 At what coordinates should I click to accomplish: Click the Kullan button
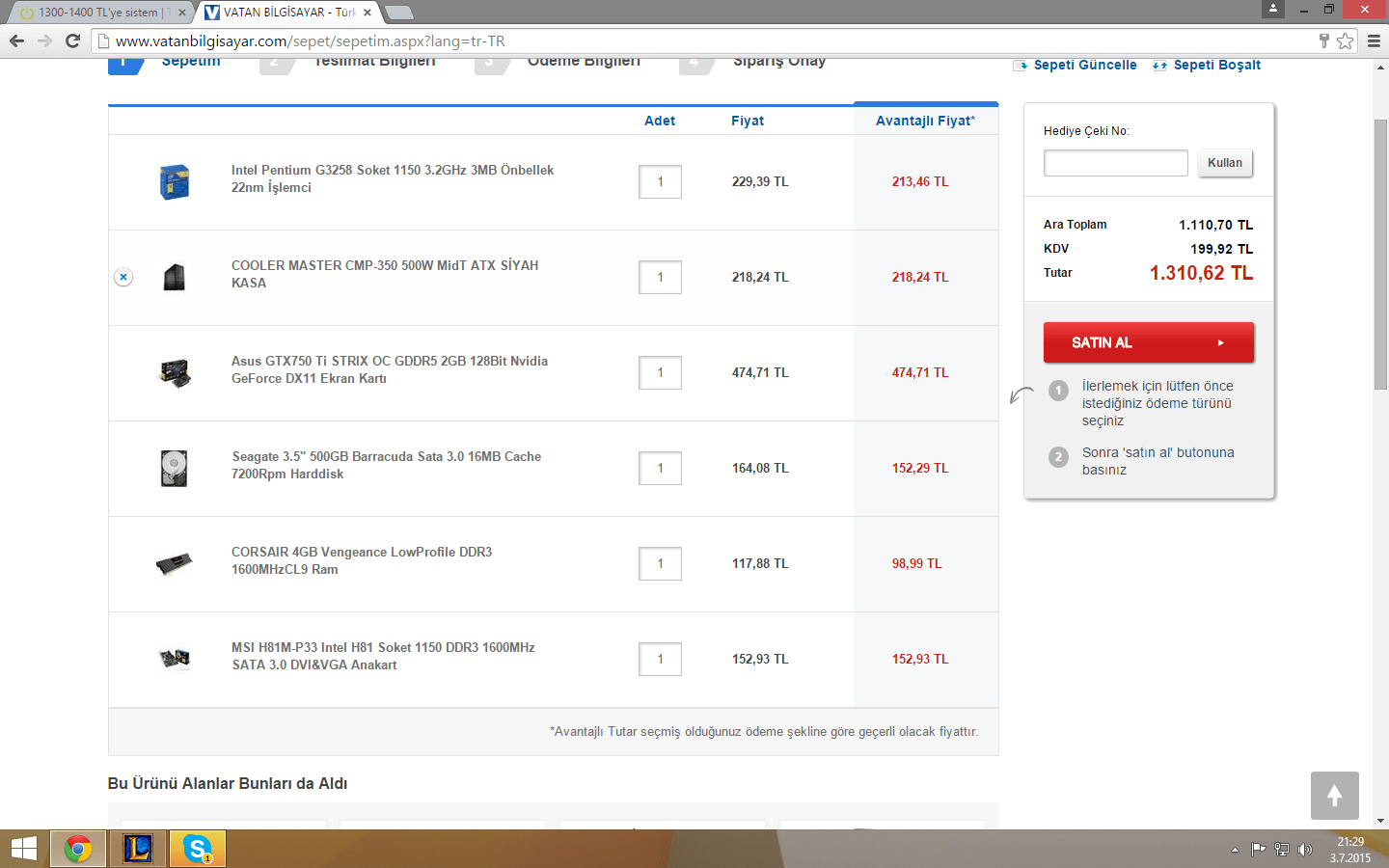pos(1225,163)
